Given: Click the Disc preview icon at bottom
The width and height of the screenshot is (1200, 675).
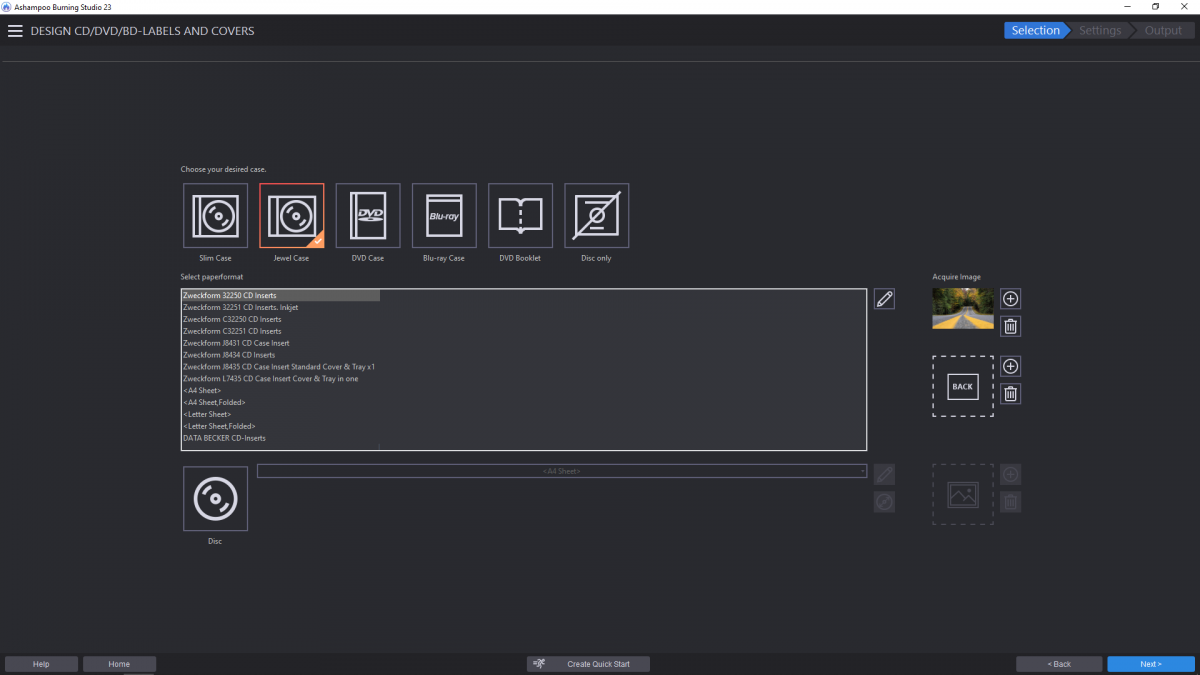Looking at the screenshot, I should 214,498.
